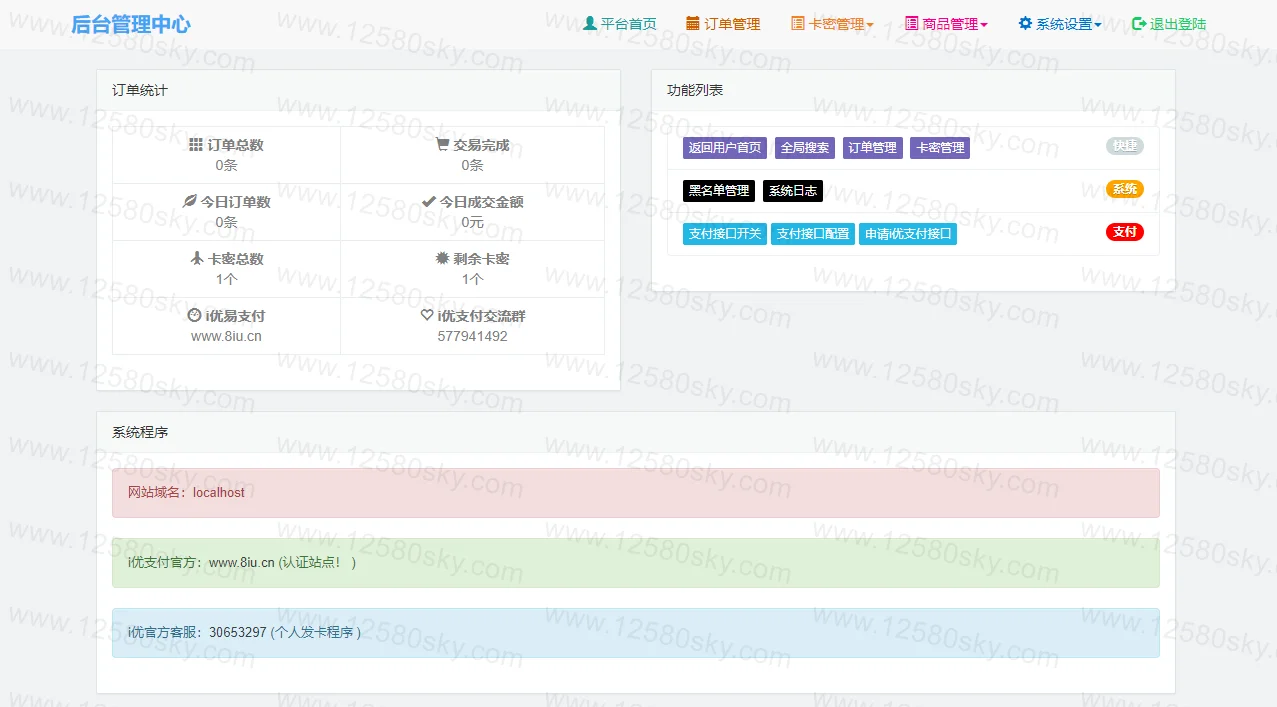Open the 系统日志 button
1277x707 pixels.
(x=793, y=191)
